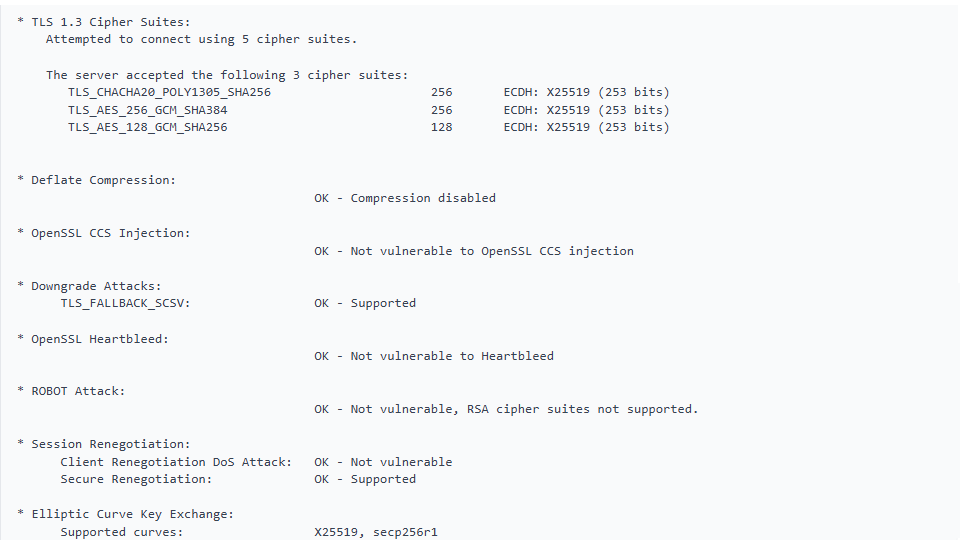Click the ROBOT Attack heading
960x540 pixels.
point(78,391)
